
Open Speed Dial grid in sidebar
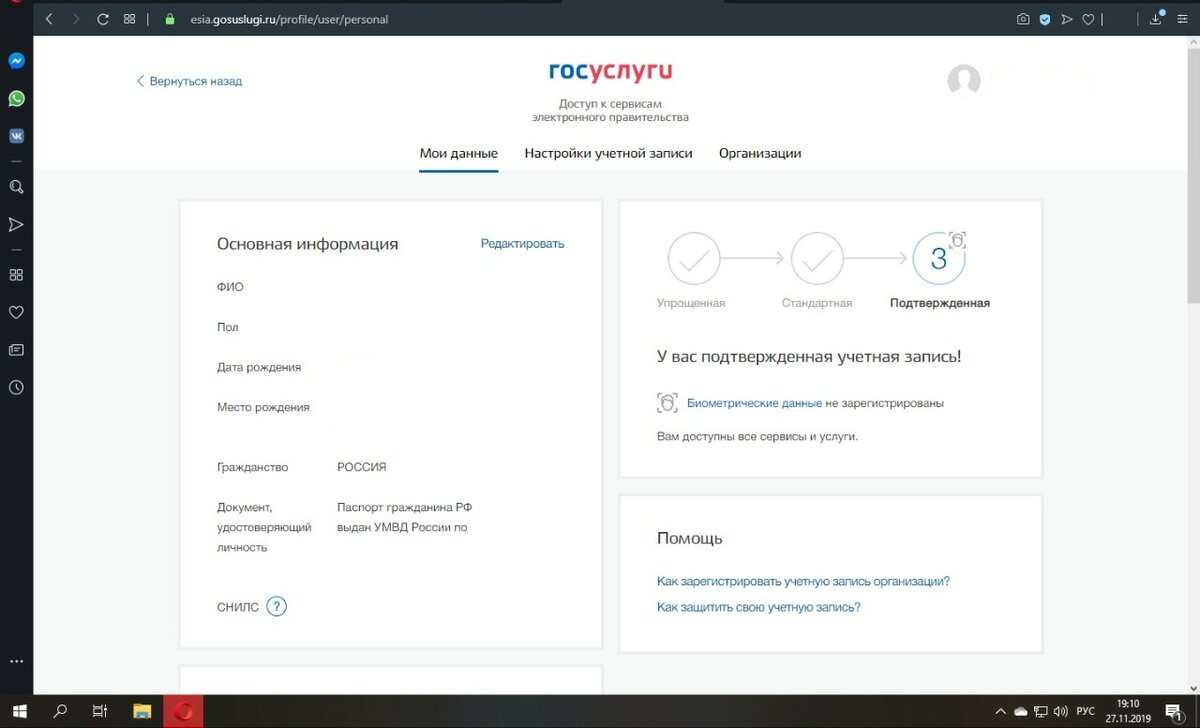point(16,274)
